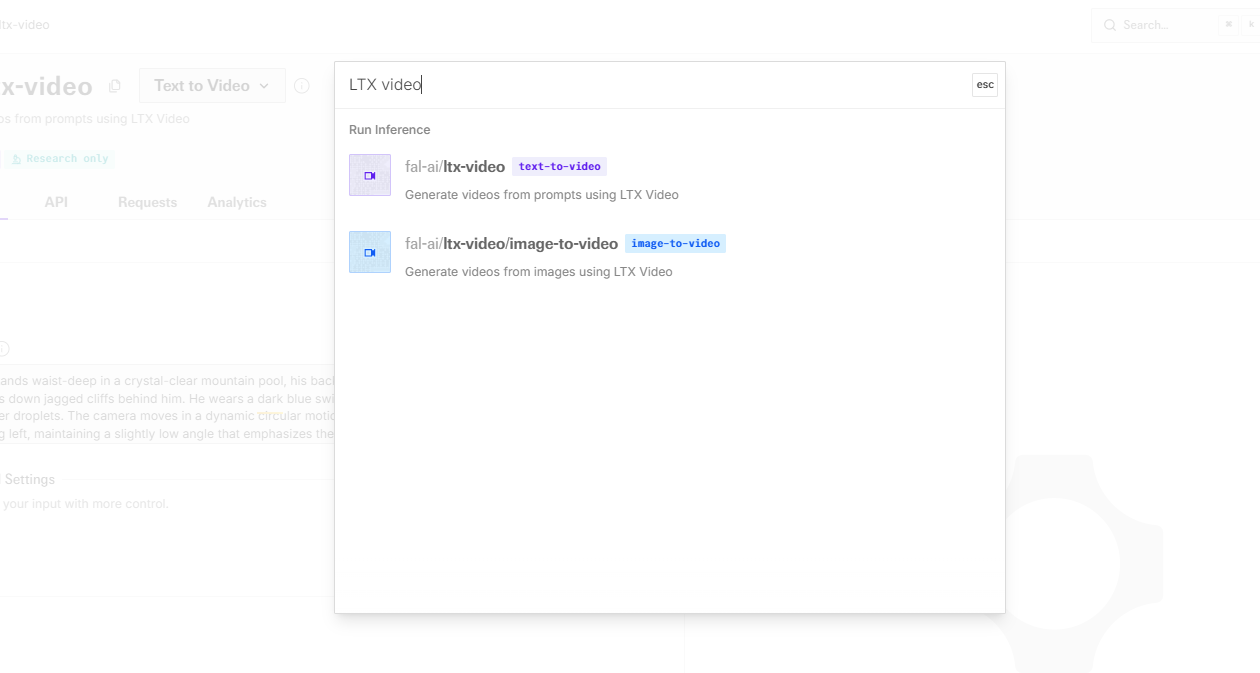Click 'Generate videos from images using LTX Video' description
The width and height of the screenshot is (1260, 673).
click(539, 272)
